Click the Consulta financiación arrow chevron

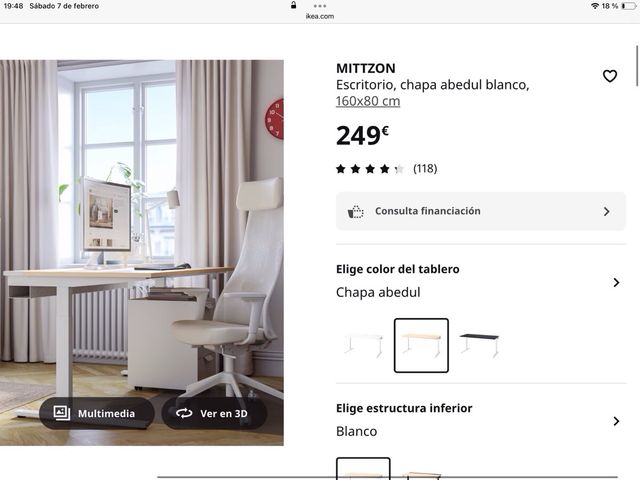point(607,211)
